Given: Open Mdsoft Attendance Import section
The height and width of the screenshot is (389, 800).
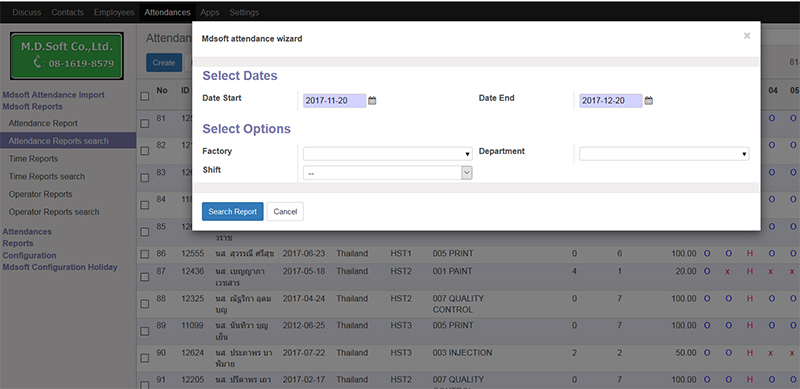Looking at the screenshot, I should point(54,95).
